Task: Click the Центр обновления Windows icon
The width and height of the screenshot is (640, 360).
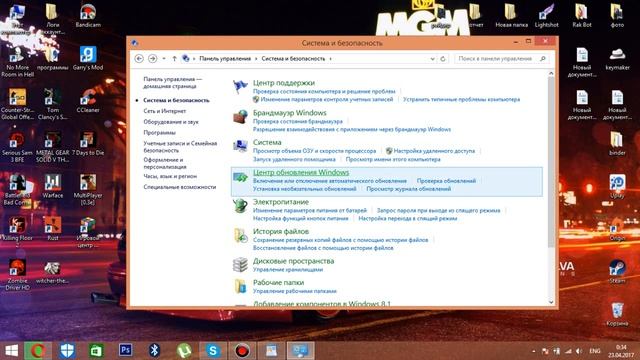Action: pos(240,177)
